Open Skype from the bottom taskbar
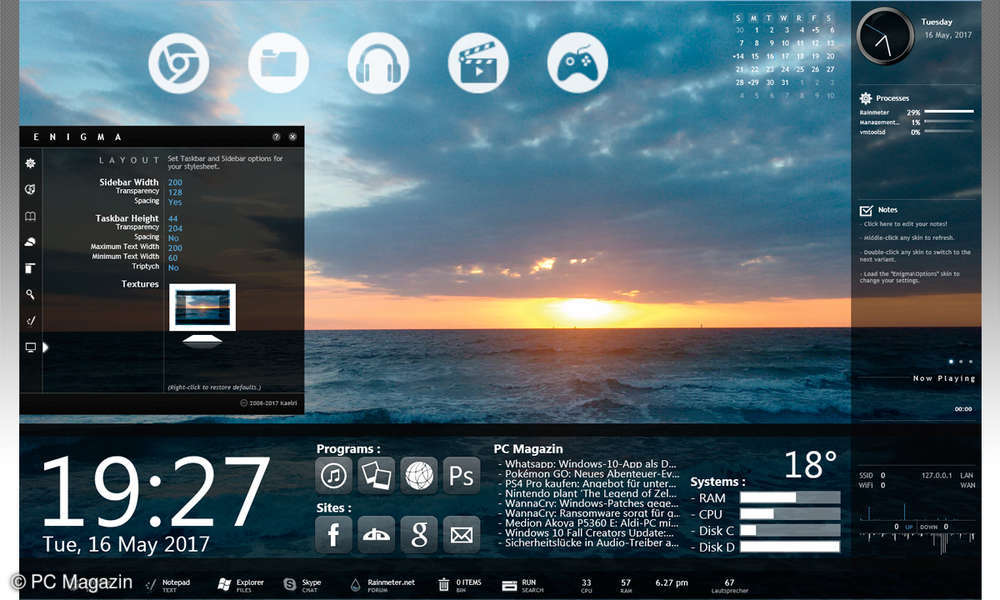 [x=287, y=583]
